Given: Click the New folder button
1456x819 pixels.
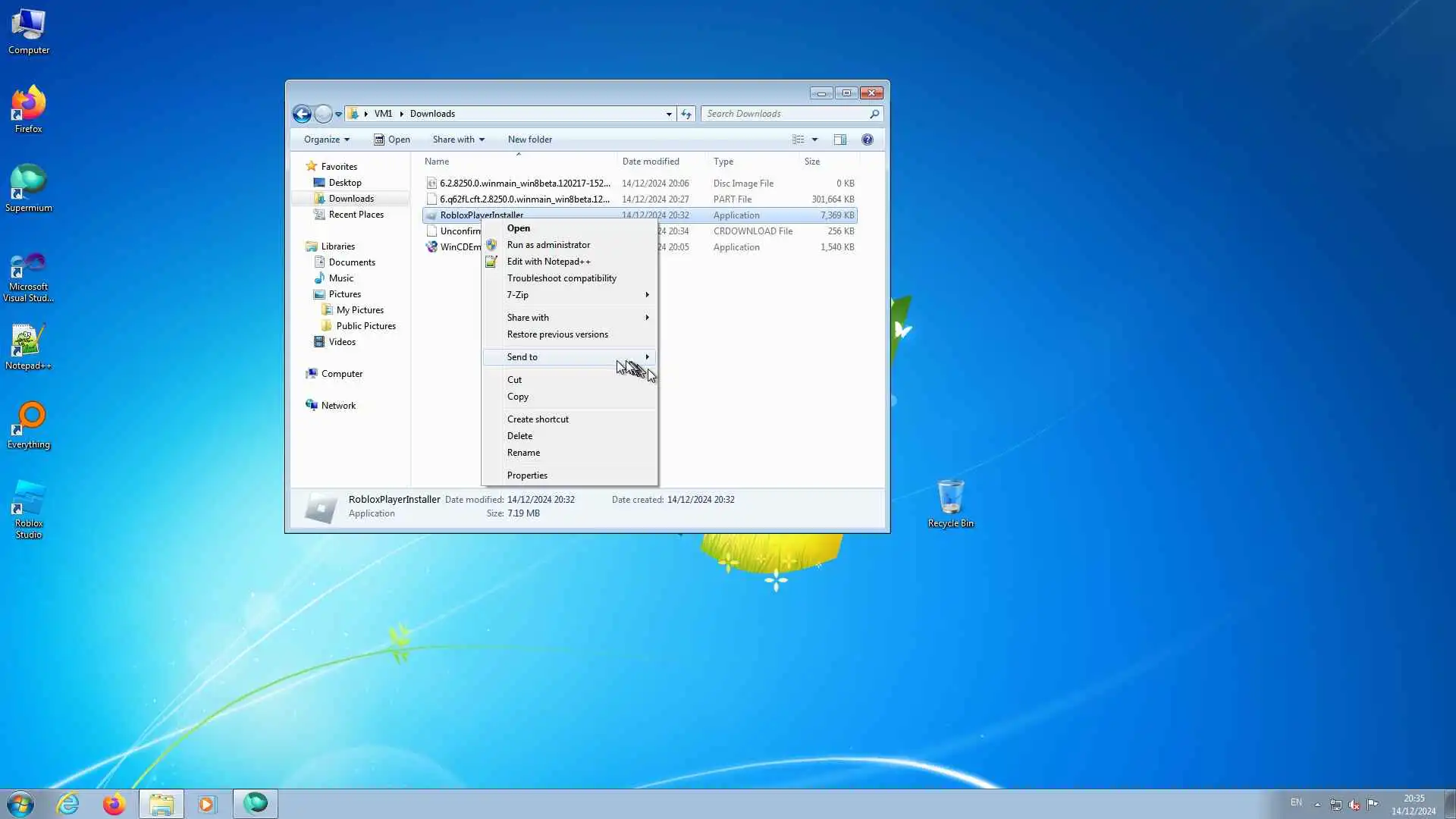Looking at the screenshot, I should 529,140.
